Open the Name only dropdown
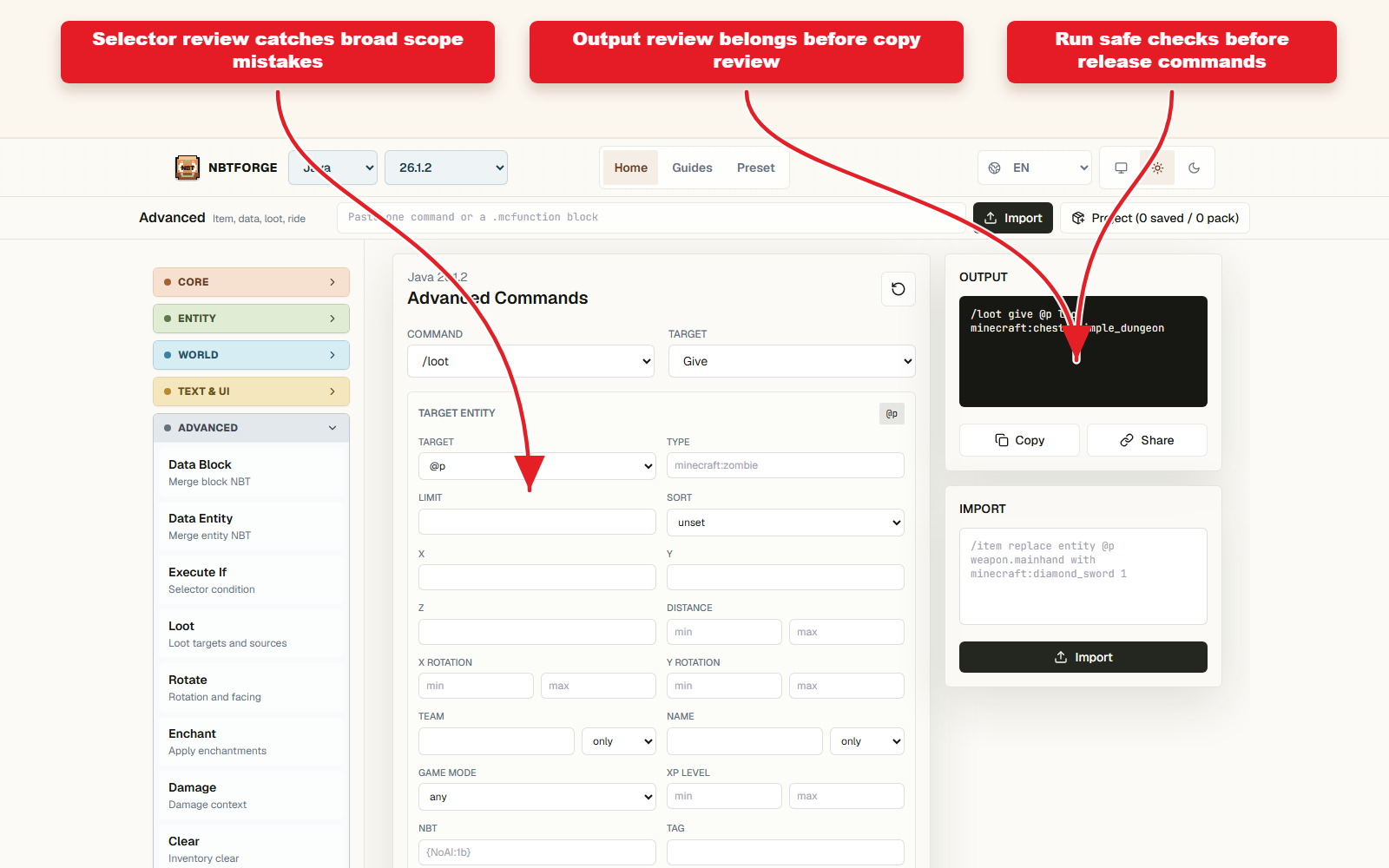The width and height of the screenshot is (1389, 868). (867, 741)
